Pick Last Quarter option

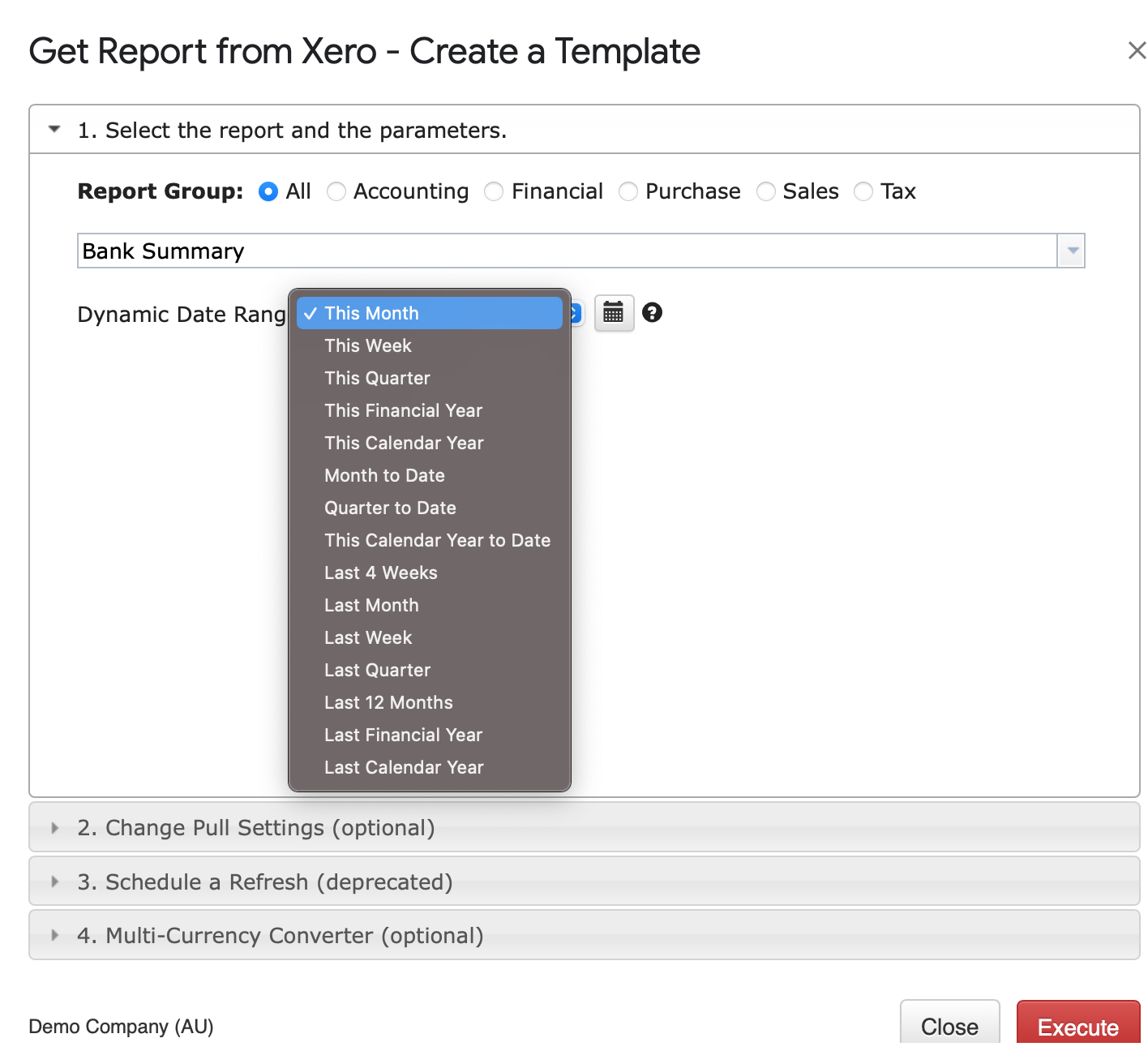(430, 670)
